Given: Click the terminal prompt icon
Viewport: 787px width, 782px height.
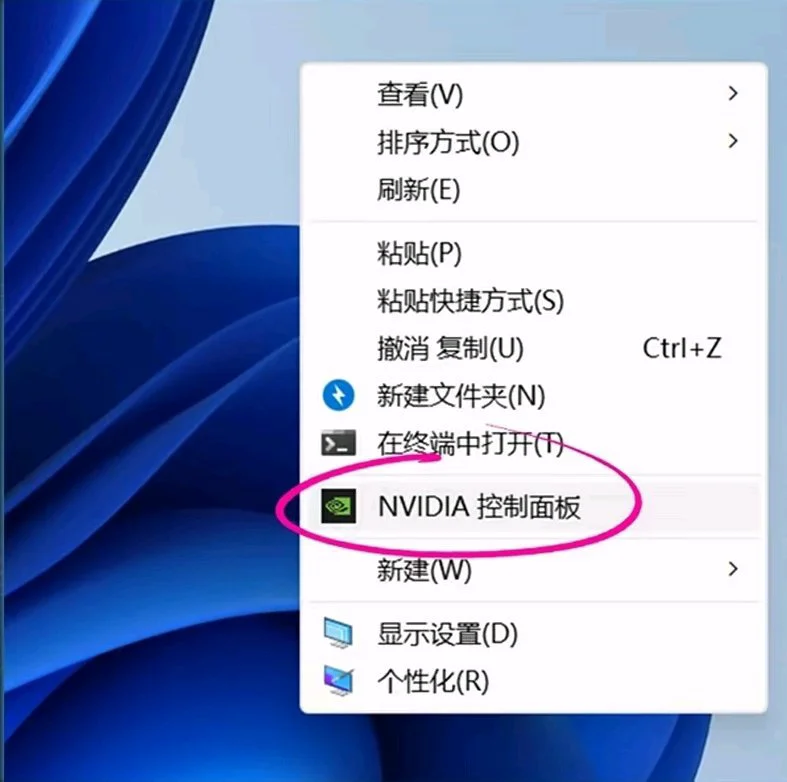Looking at the screenshot, I should (338, 443).
